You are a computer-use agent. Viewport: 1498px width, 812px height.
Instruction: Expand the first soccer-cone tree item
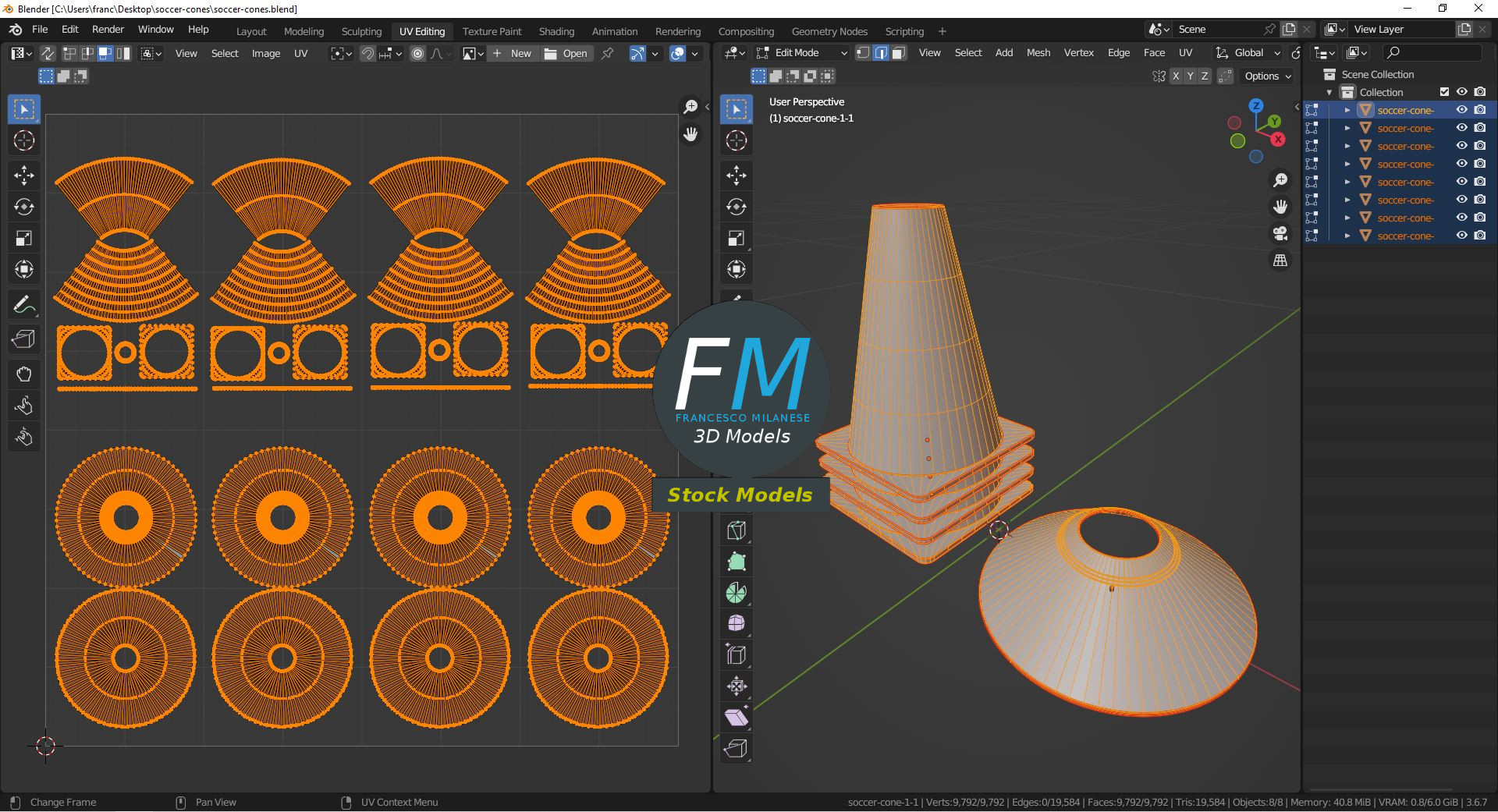point(1347,110)
